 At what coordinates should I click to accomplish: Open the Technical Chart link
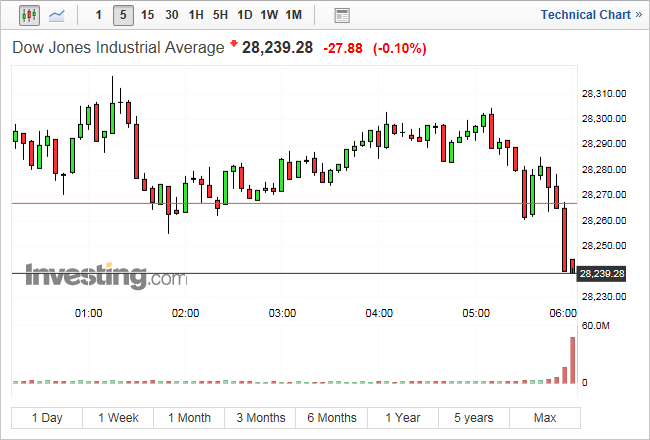point(591,15)
